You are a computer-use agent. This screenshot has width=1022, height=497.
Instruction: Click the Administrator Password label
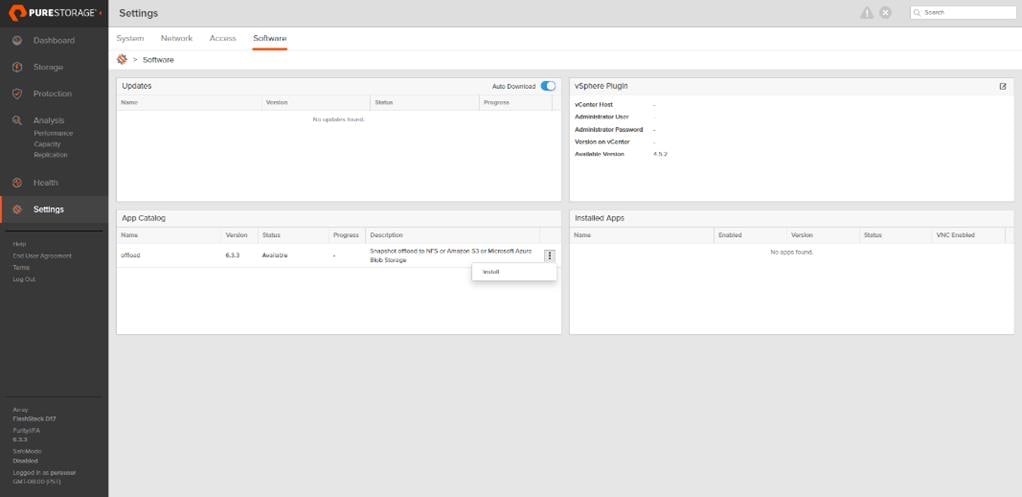tap(609, 130)
